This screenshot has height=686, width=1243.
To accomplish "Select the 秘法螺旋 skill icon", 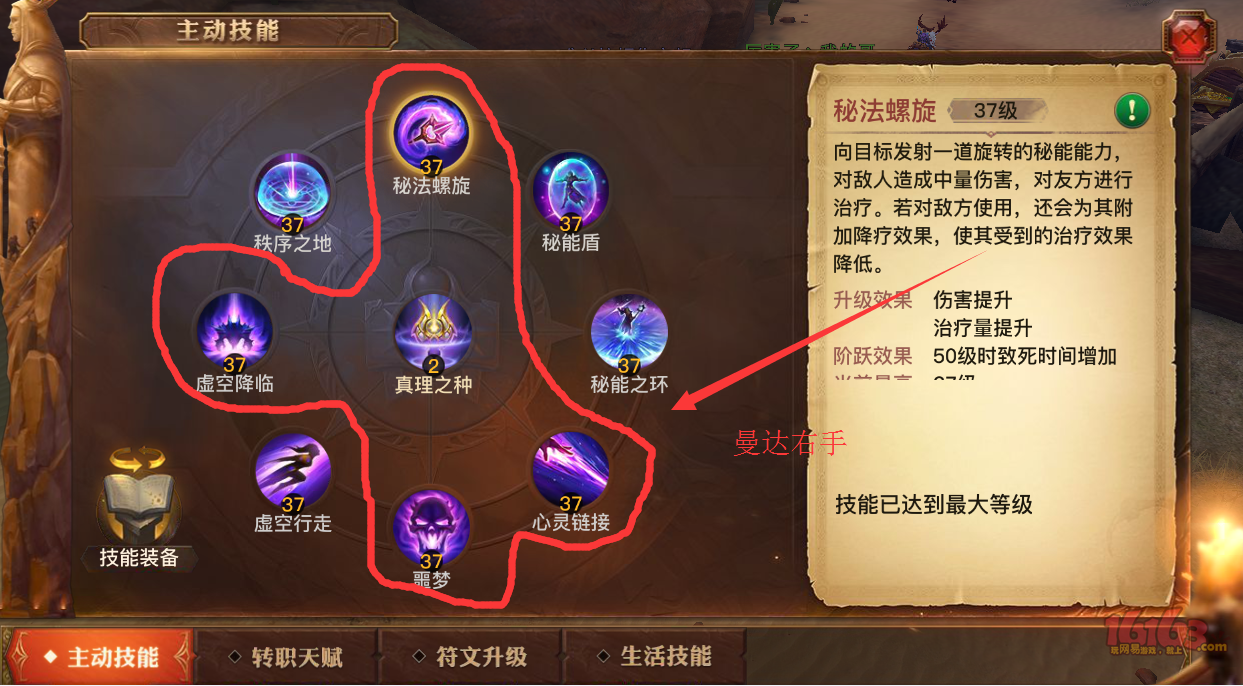I will (432, 132).
